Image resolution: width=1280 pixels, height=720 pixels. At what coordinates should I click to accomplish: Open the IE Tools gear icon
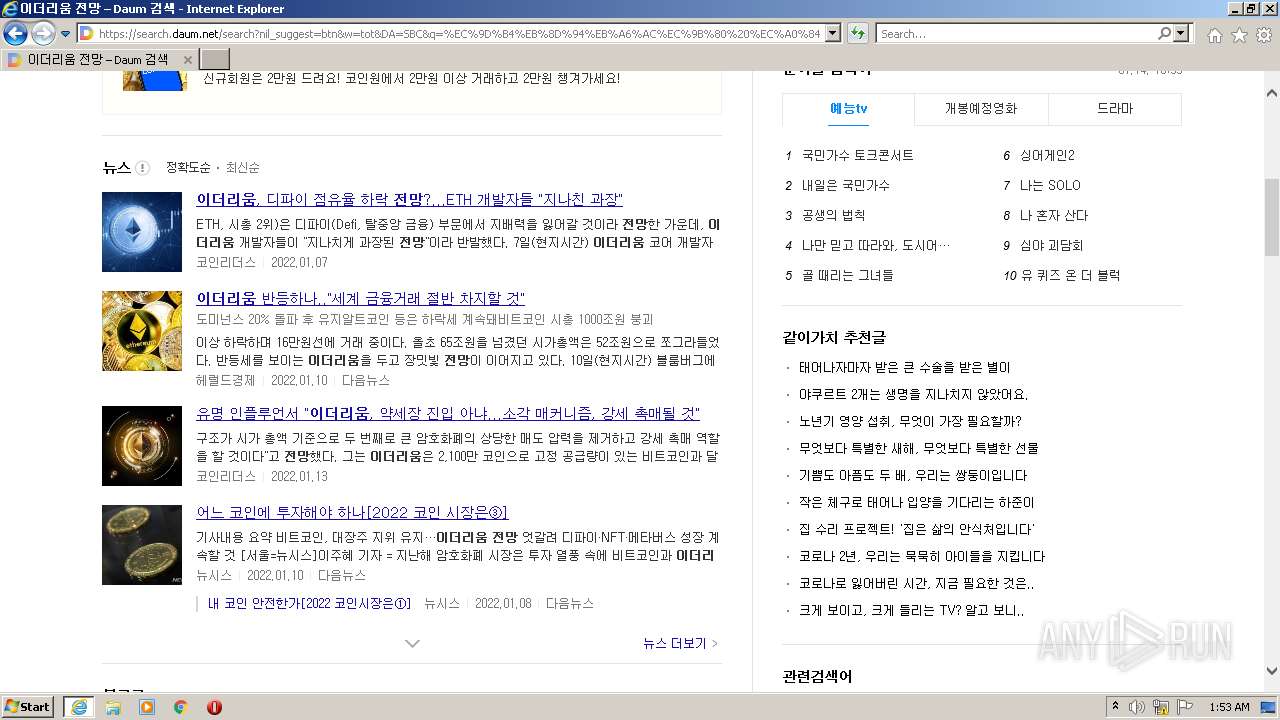[1264, 35]
